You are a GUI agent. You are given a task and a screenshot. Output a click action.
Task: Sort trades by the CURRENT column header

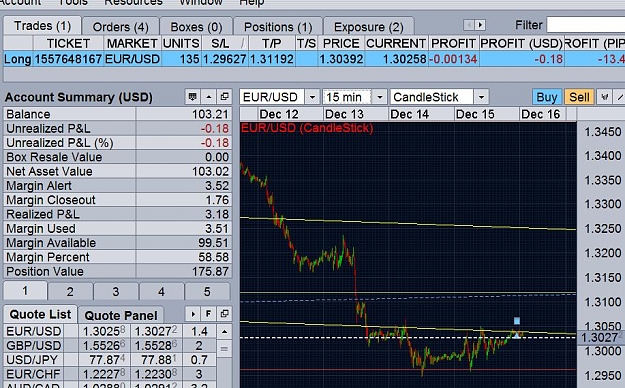pos(396,43)
